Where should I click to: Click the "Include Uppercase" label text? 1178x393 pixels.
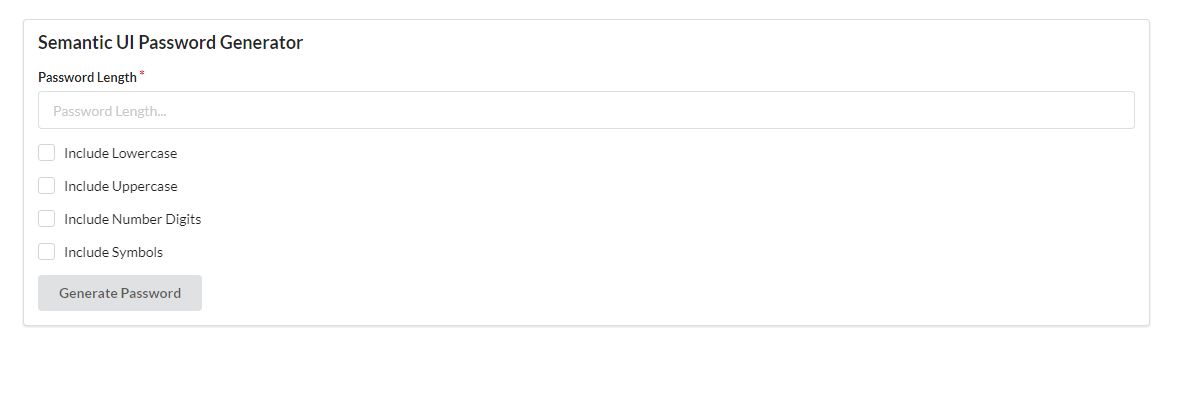(x=121, y=186)
